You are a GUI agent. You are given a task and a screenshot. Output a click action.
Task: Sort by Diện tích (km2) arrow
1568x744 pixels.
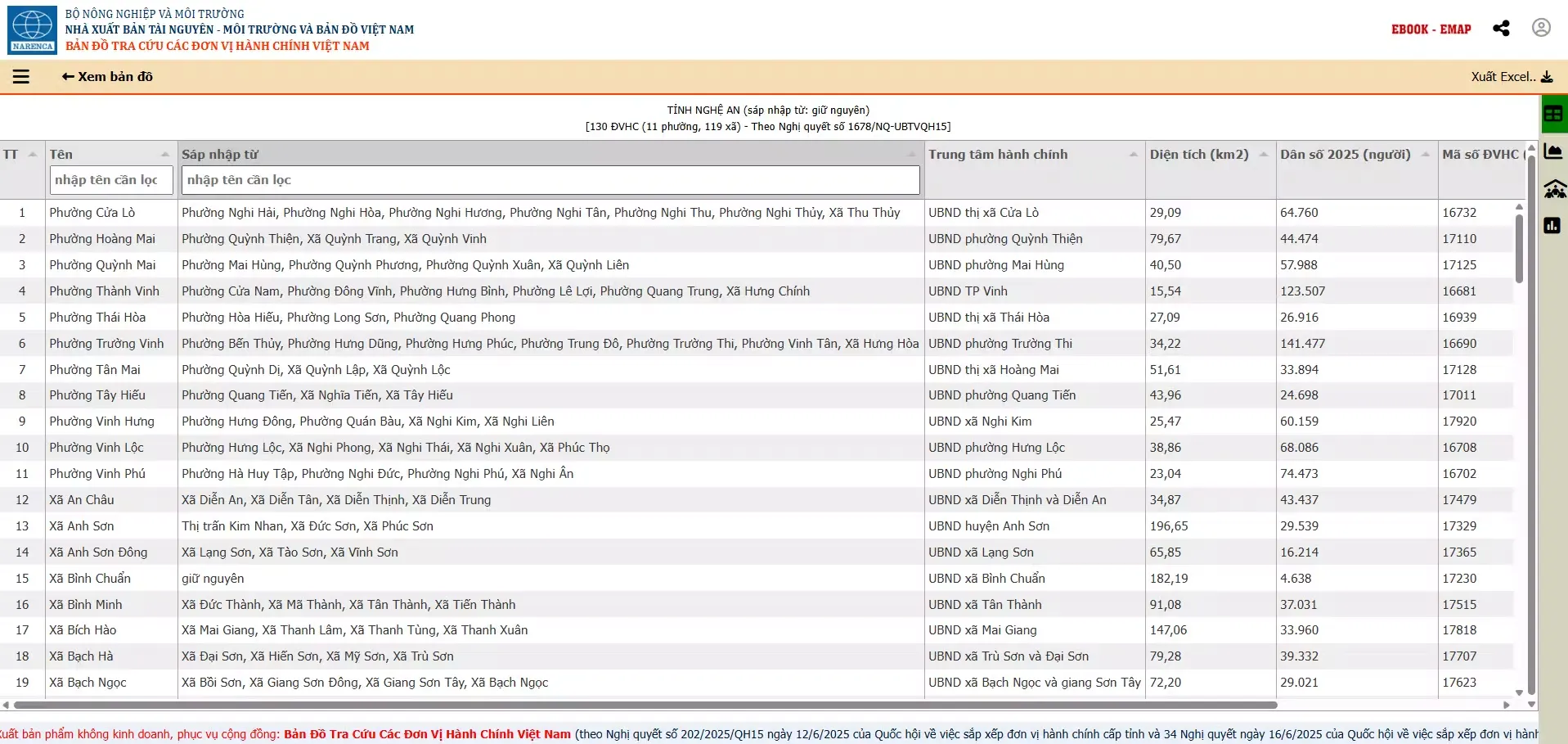[1264, 154]
